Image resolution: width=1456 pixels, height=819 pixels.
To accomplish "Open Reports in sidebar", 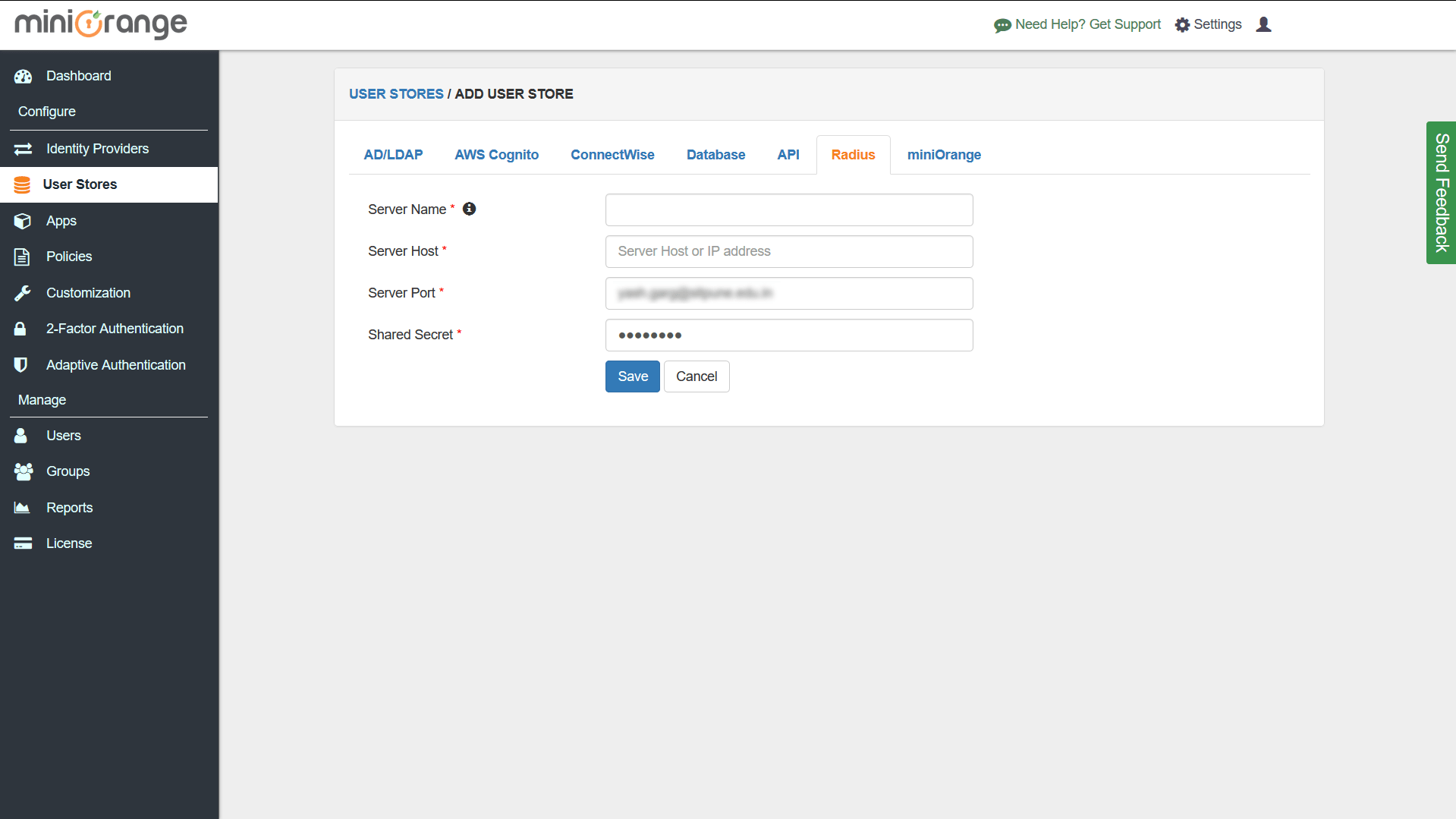I will point(109,508).
